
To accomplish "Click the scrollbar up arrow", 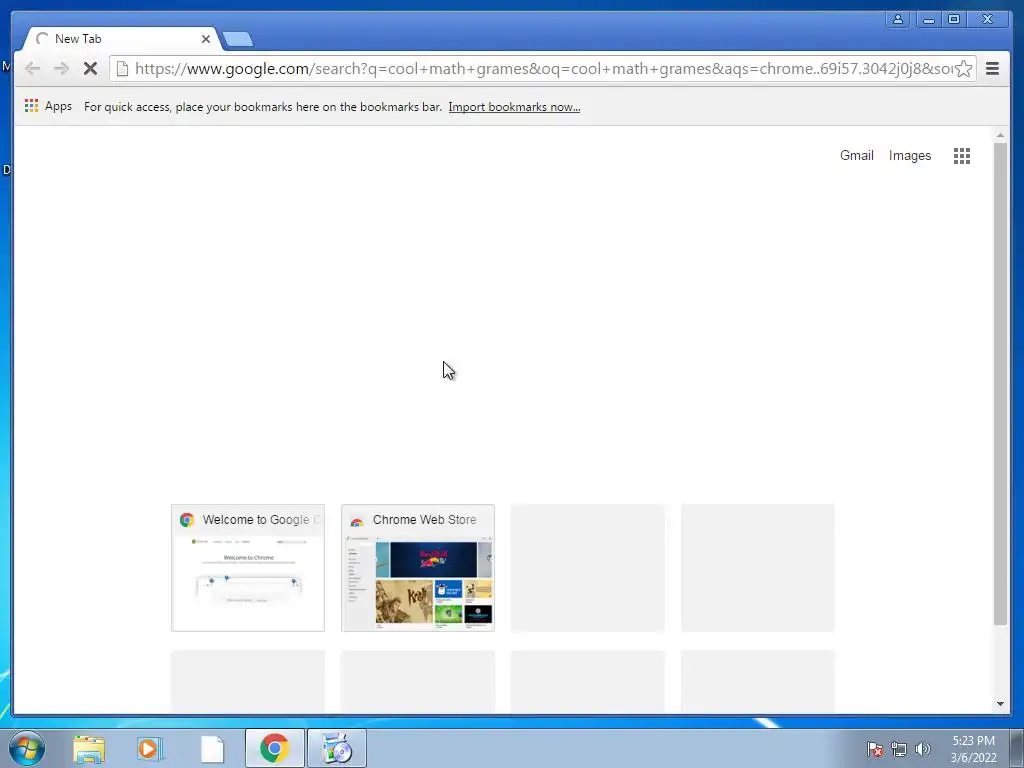I will click(1000, 135).
